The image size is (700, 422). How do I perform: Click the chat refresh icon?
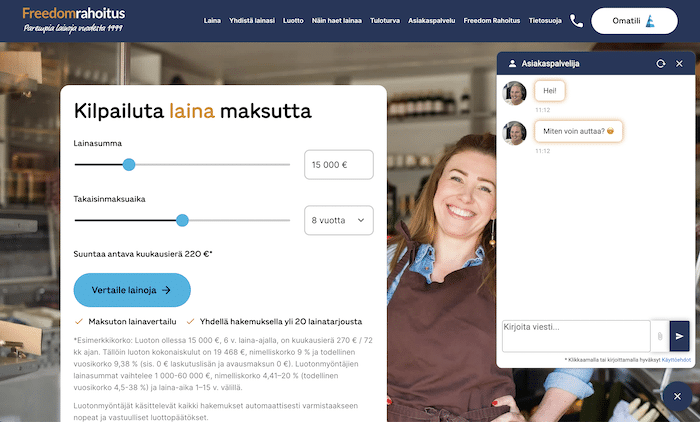point(661,64)
